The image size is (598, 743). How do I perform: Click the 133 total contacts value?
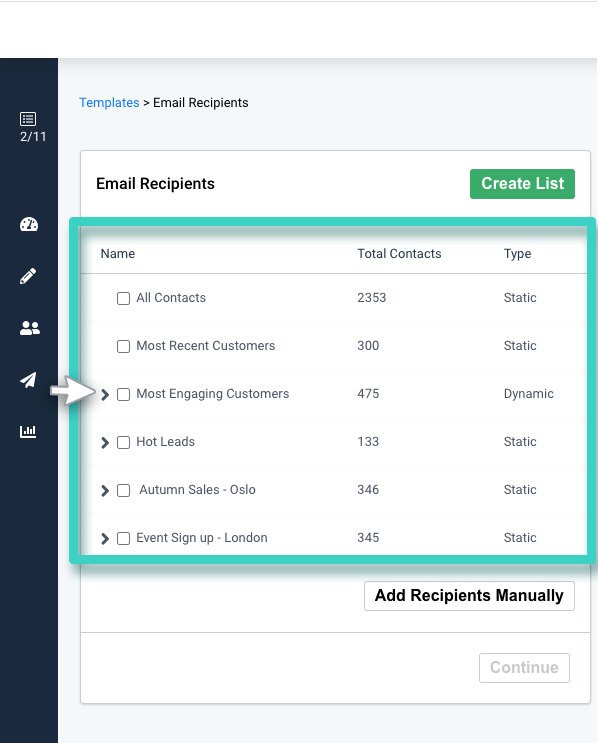[368, 442]
